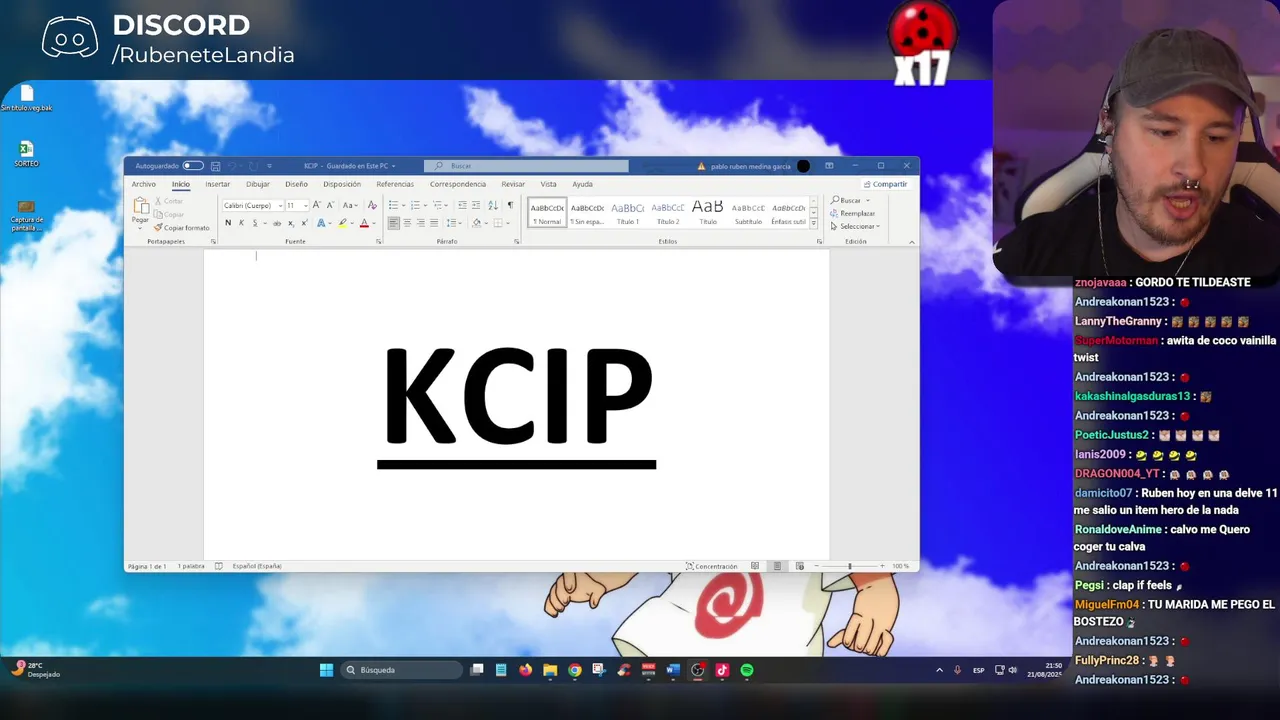Switch to the Diseño tab

[297, 184]
